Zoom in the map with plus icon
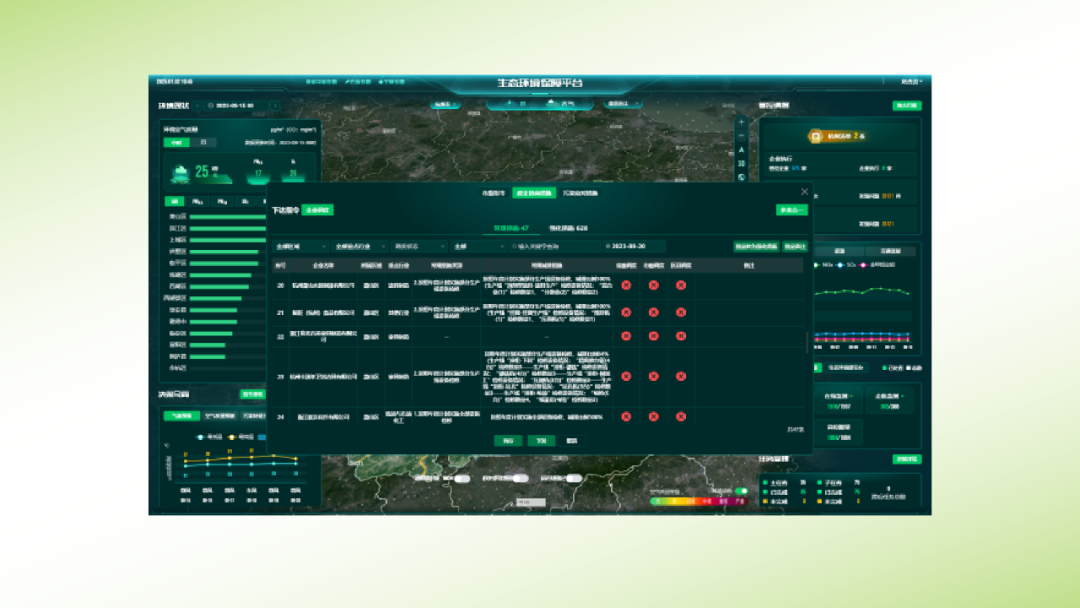Image resolution: width=1080 pixels, height=608 pixels. coord(741,120)
